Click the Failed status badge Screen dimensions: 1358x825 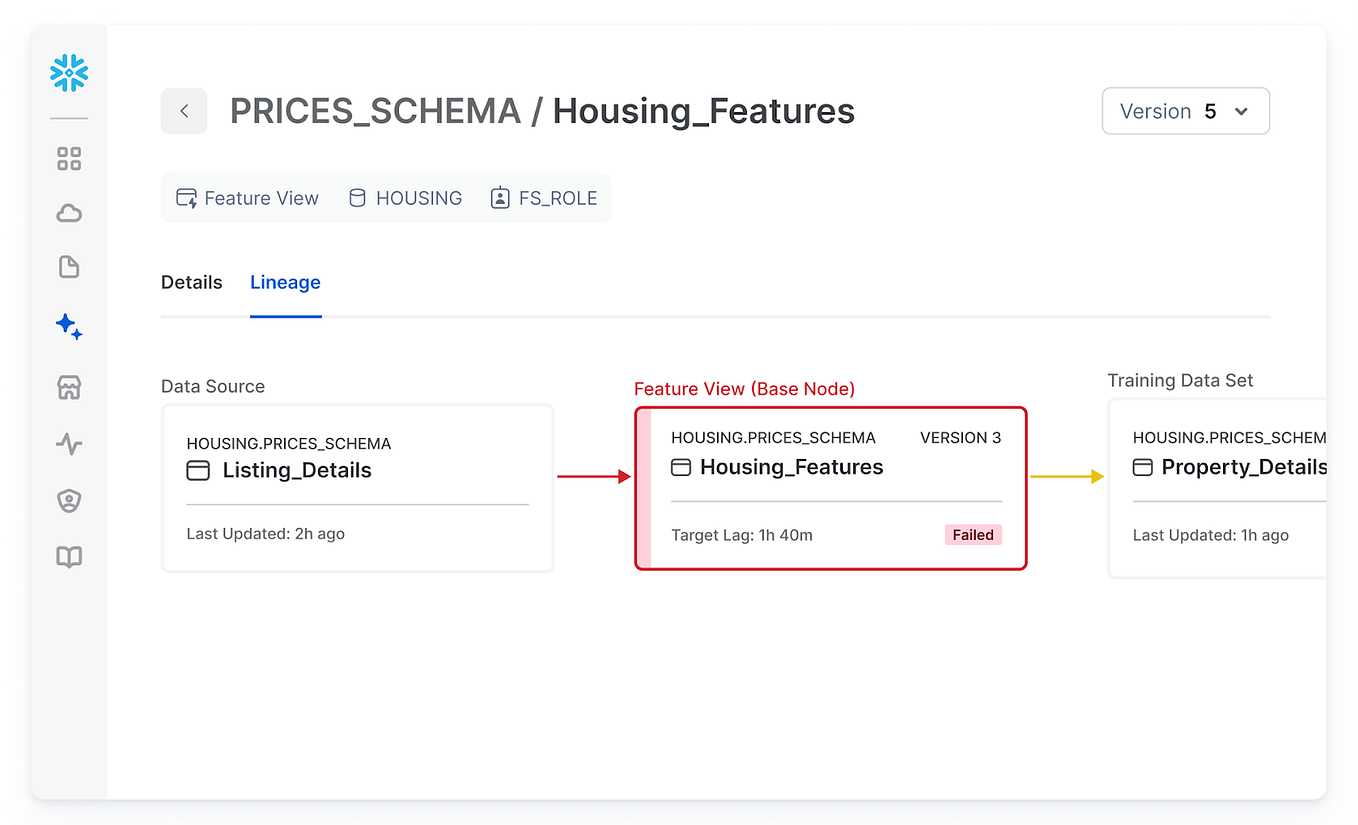coord(972,535)
